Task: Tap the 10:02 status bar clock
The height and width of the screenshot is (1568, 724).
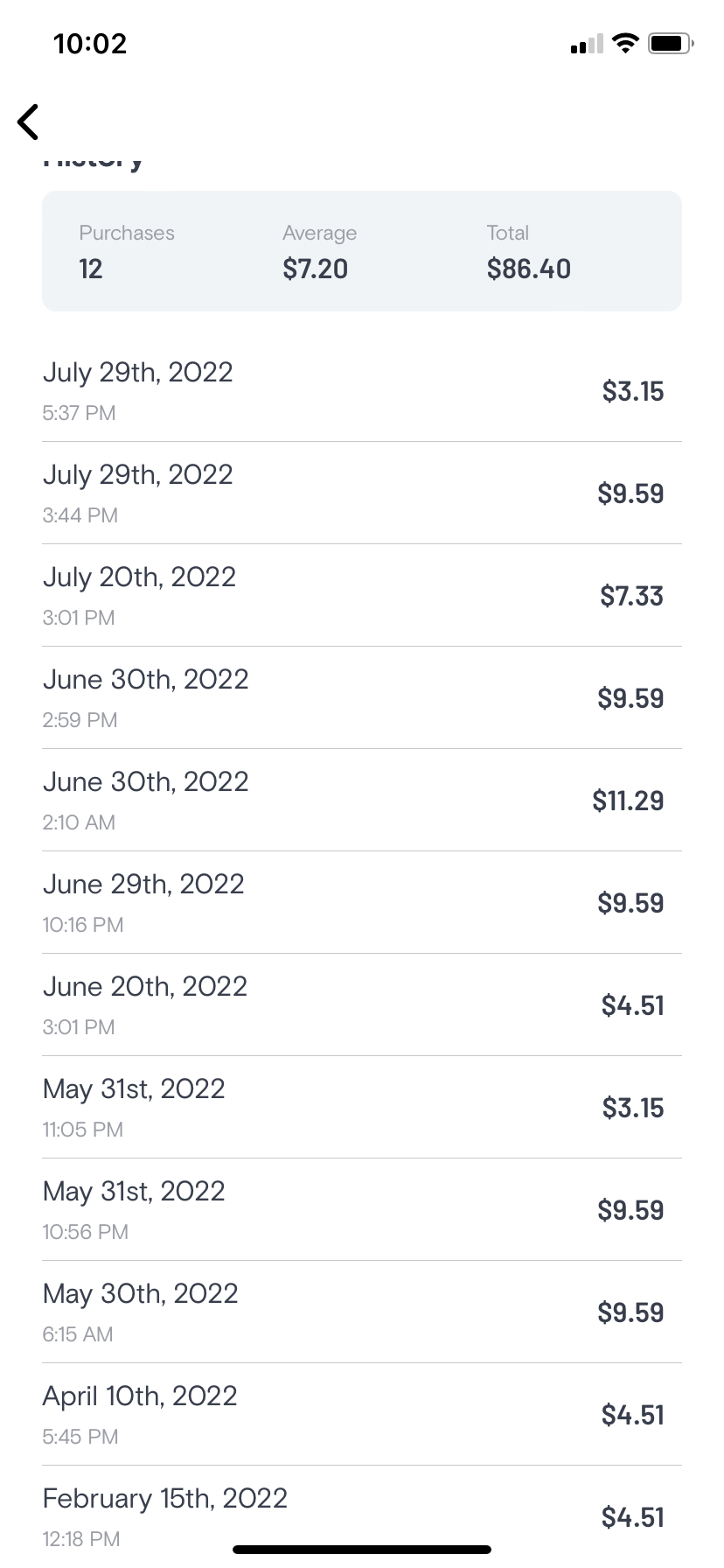Action: [x=90, y=44]
